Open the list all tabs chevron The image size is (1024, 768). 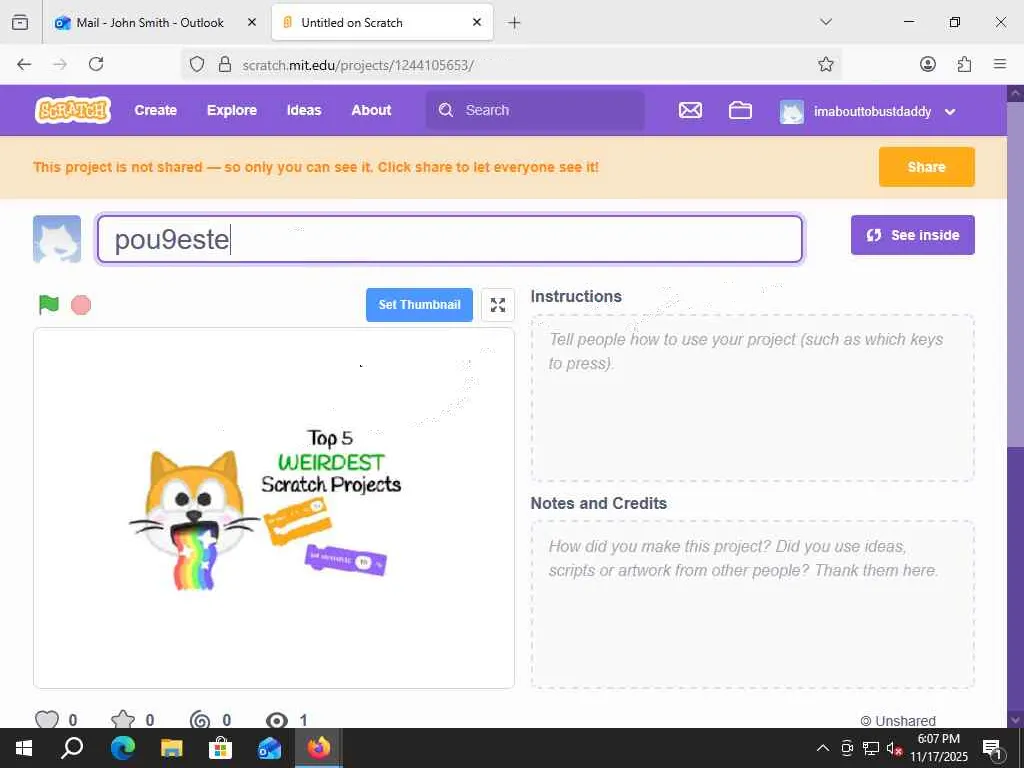click(x=825, y=22)
